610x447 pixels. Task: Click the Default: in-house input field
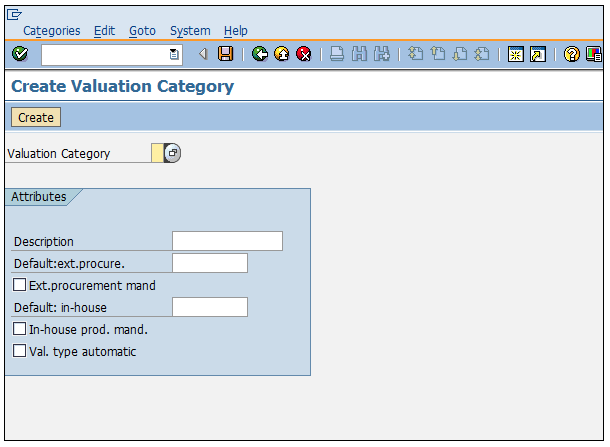210,307
